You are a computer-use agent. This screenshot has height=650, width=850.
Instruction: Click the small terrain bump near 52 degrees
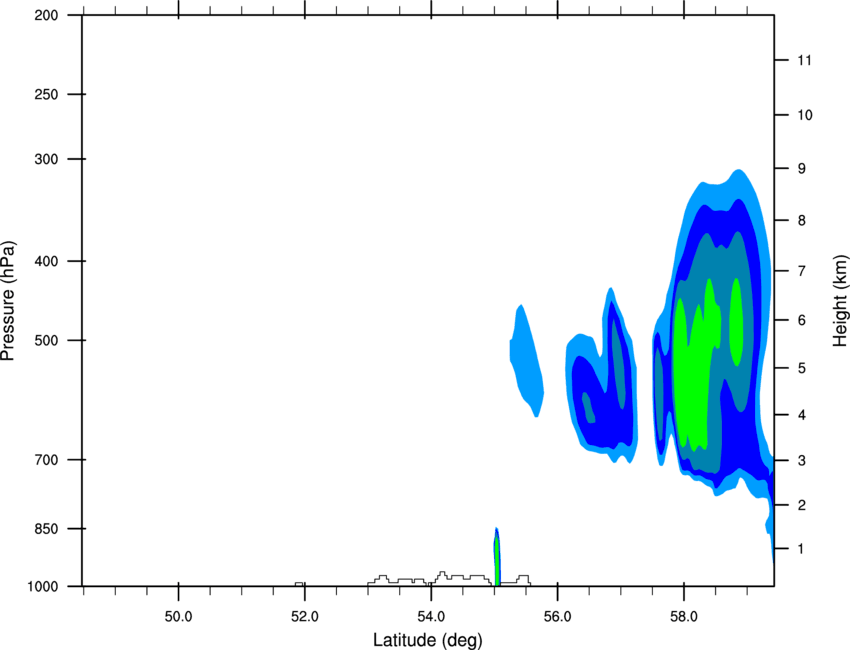(299, 584)
